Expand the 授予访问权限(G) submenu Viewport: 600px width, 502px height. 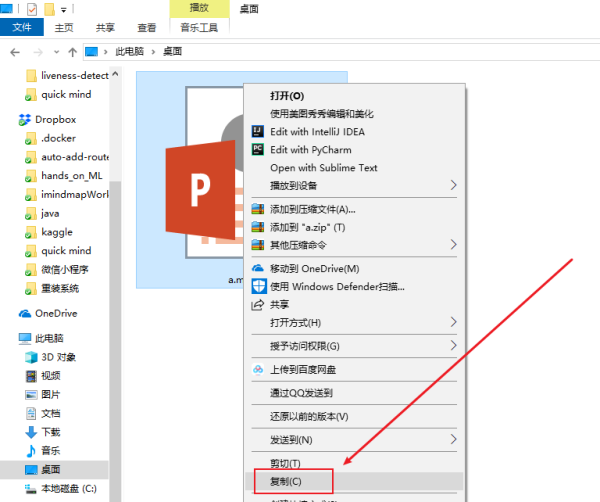tap(453, 346)
